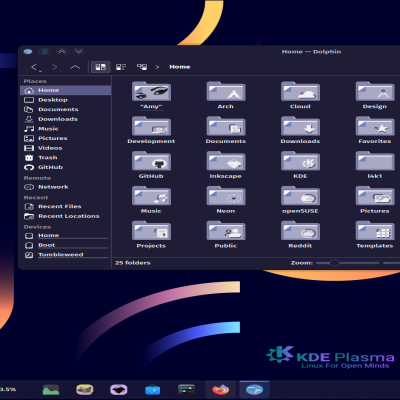The image size is (400, 400).
Task: Click the Home breadcrumb in the location bar
Action: 180,67
